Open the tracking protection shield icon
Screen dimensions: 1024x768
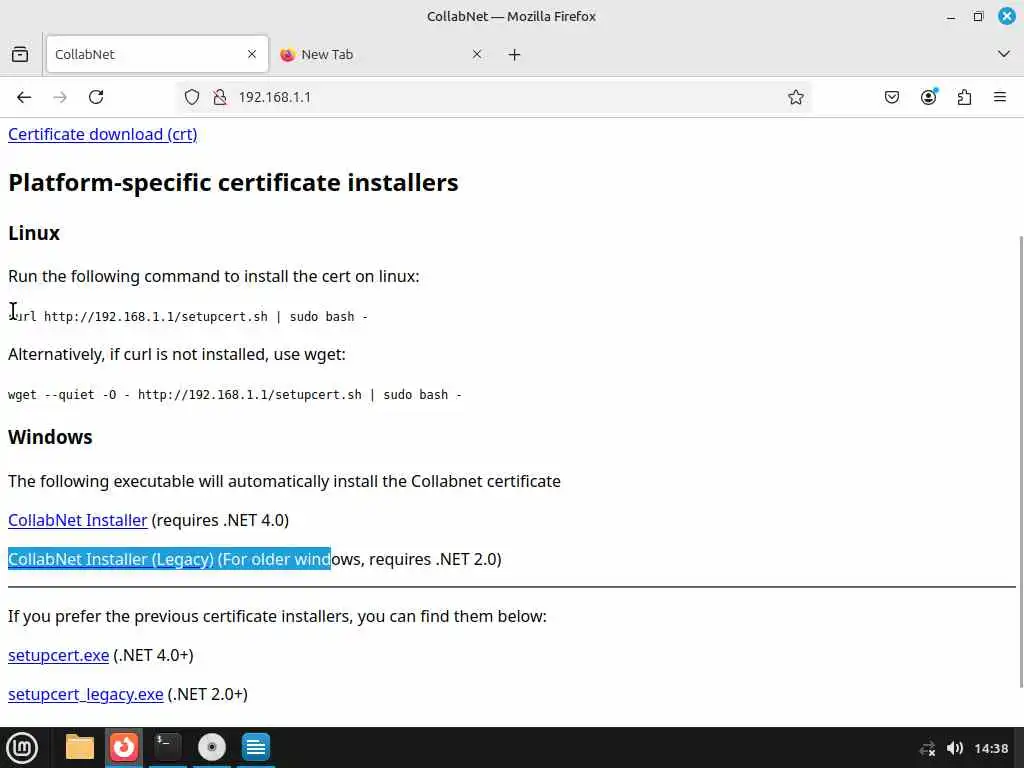click(191, 97)
